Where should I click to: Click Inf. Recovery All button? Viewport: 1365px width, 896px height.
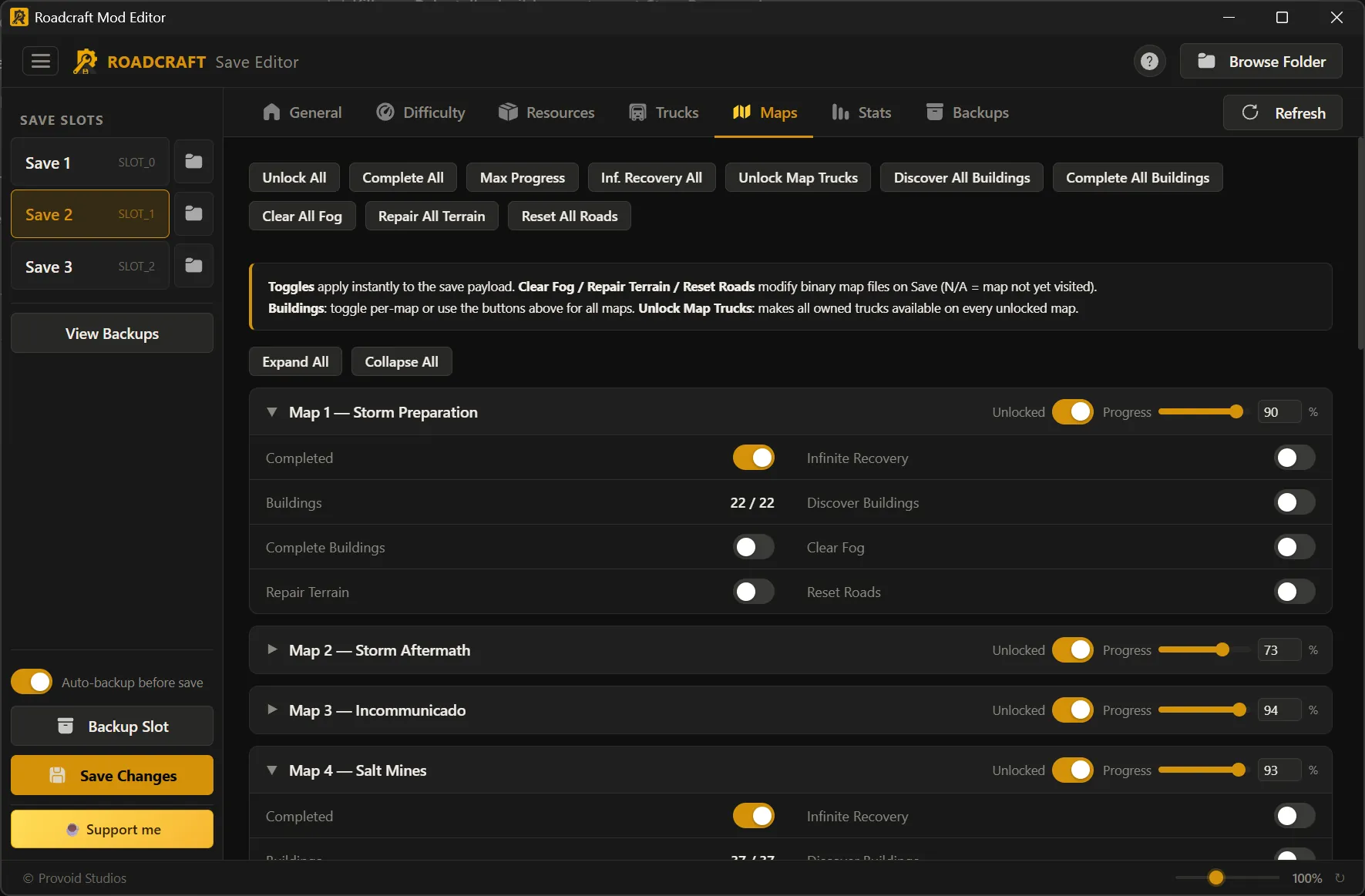point(651,177)
